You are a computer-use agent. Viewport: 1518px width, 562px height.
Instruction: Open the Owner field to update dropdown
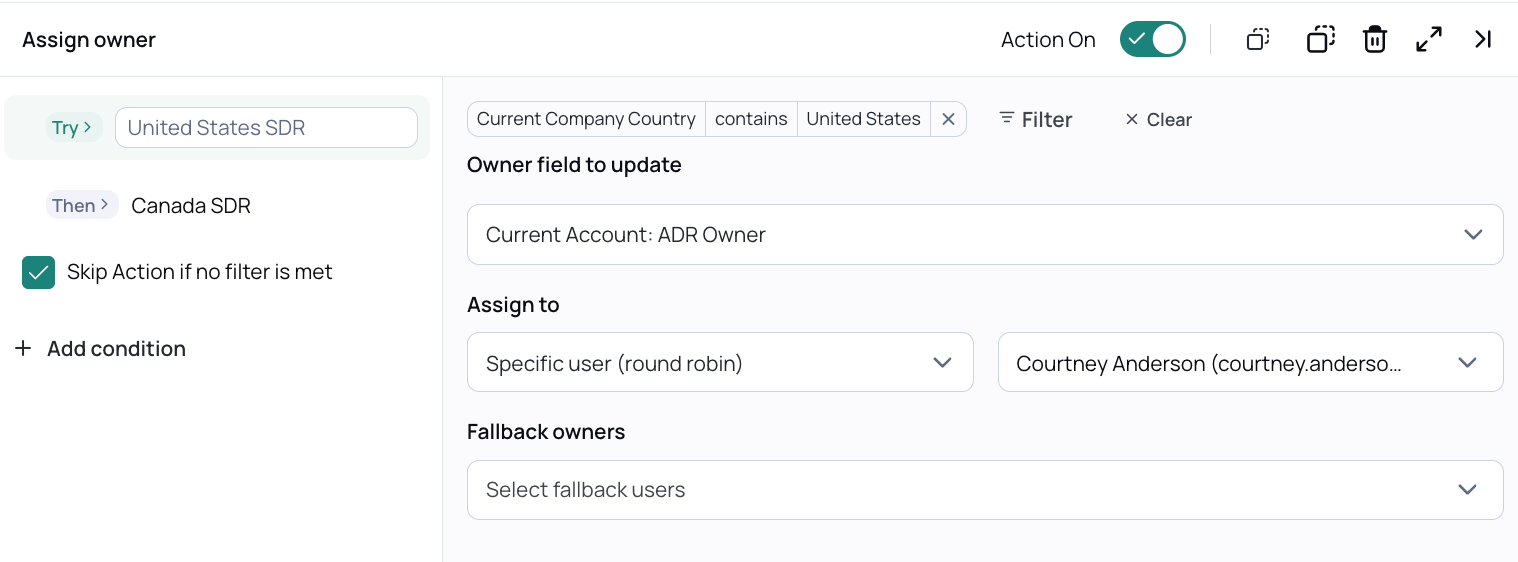984,235
